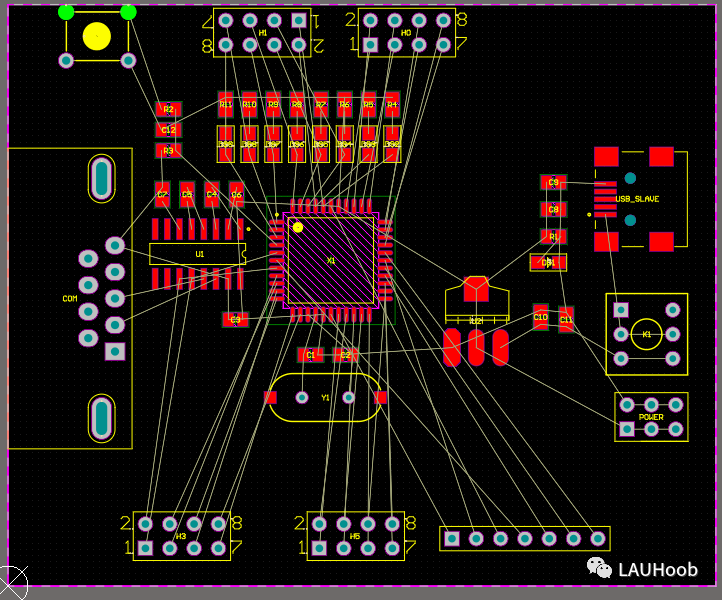The height and width of the screenshot is (600, 722).
Task: Select resistor R2 footprint
Action: click(x=168, y=109)
